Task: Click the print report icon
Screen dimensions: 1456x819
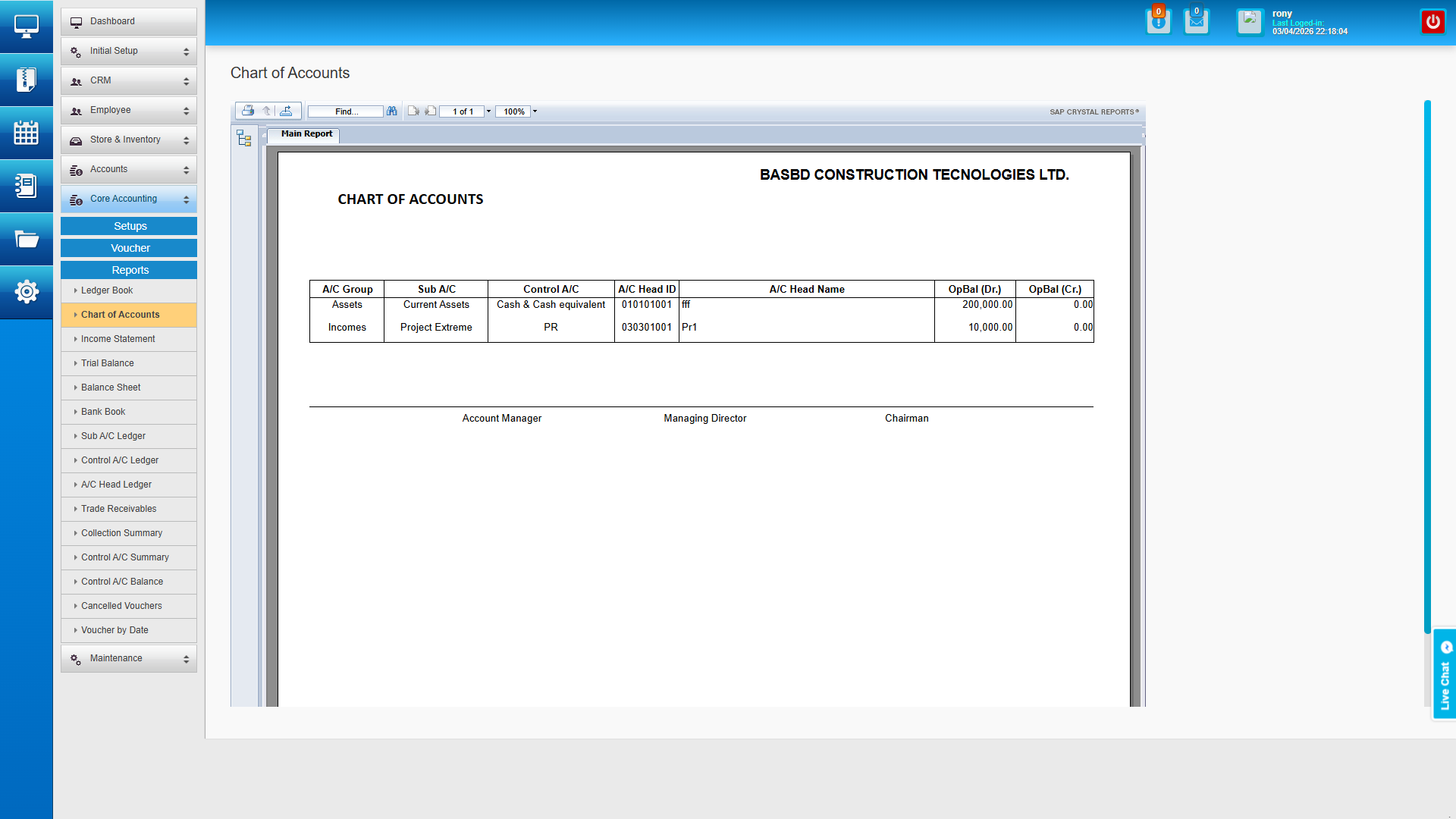Action: (247, 111)
